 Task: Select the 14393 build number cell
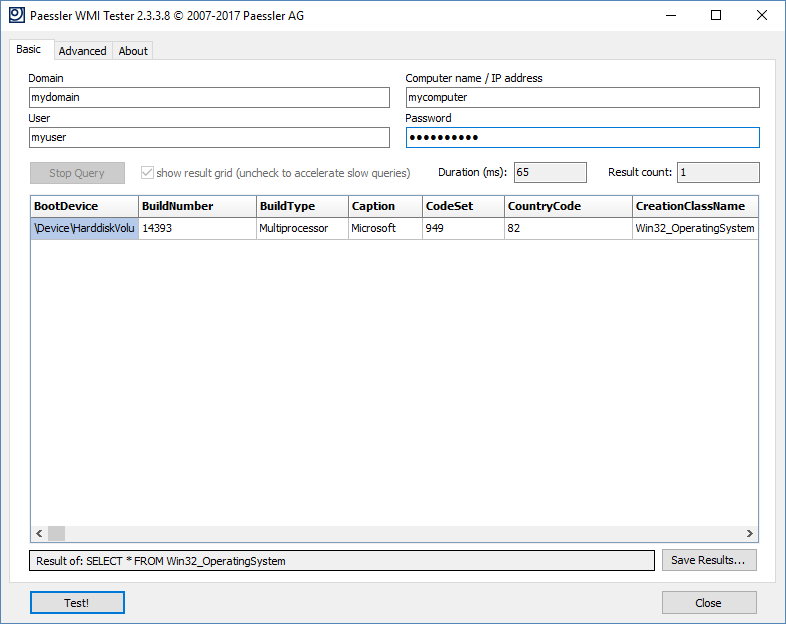pyautogui.click(x=197, y=229)
